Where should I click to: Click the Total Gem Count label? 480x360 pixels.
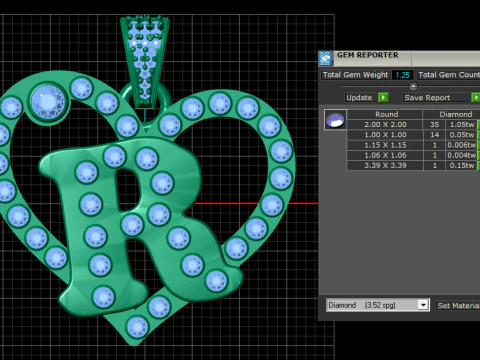pyautogui.click(x=449, y=75)
